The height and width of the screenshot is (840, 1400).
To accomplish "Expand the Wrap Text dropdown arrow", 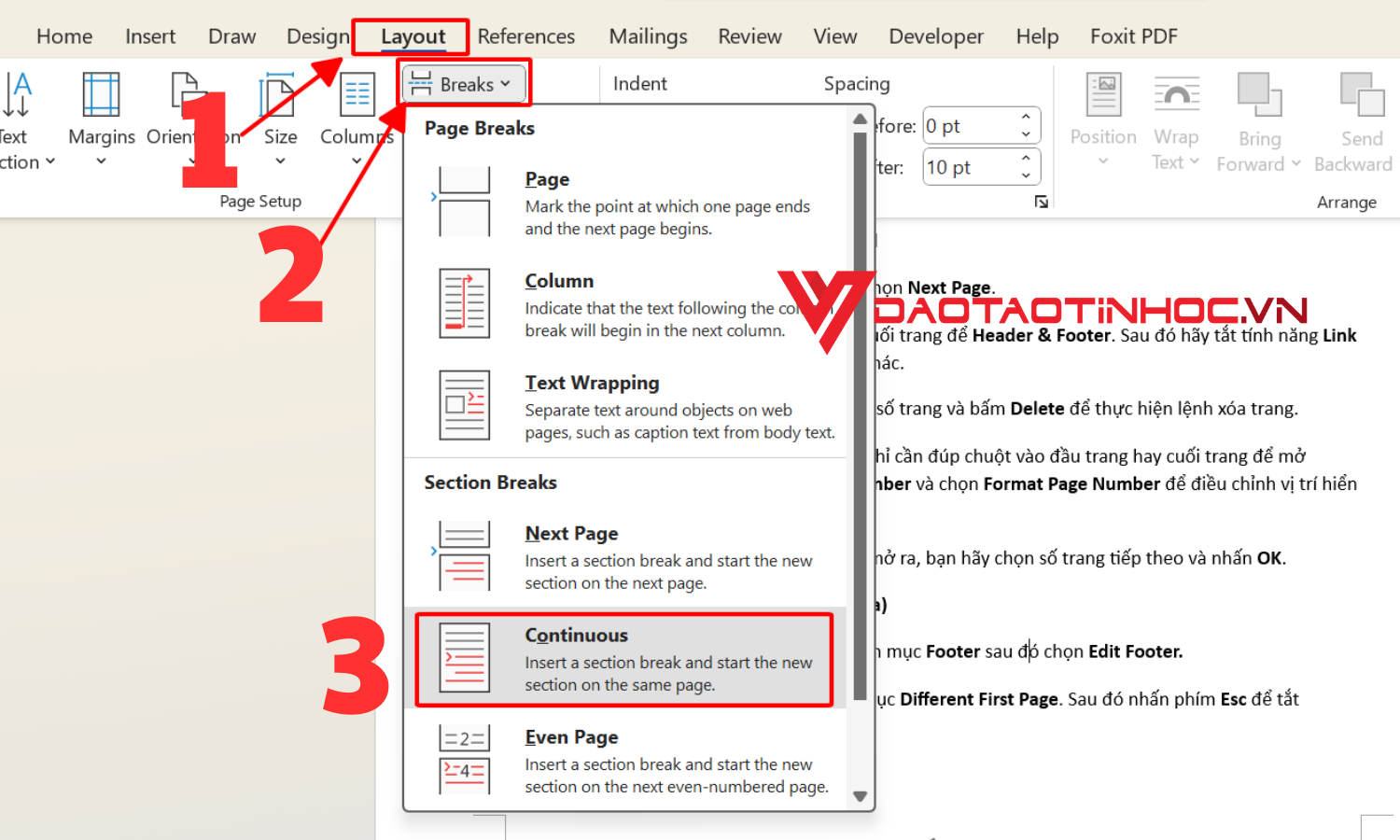I will click(x=1194, y=161).
